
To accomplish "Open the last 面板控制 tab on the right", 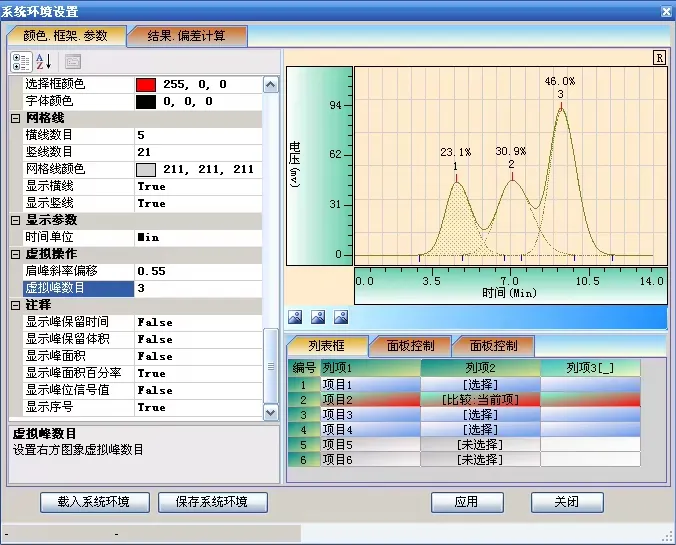I will 494,346.
